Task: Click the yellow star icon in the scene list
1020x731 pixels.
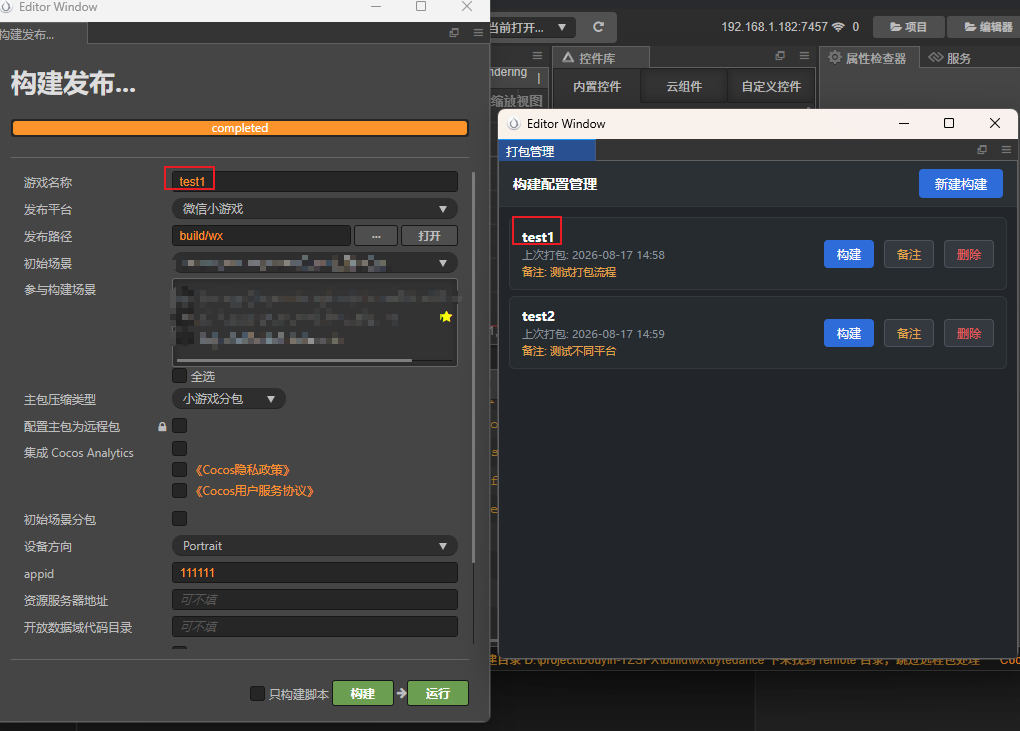Action: (x=446, y=317)
